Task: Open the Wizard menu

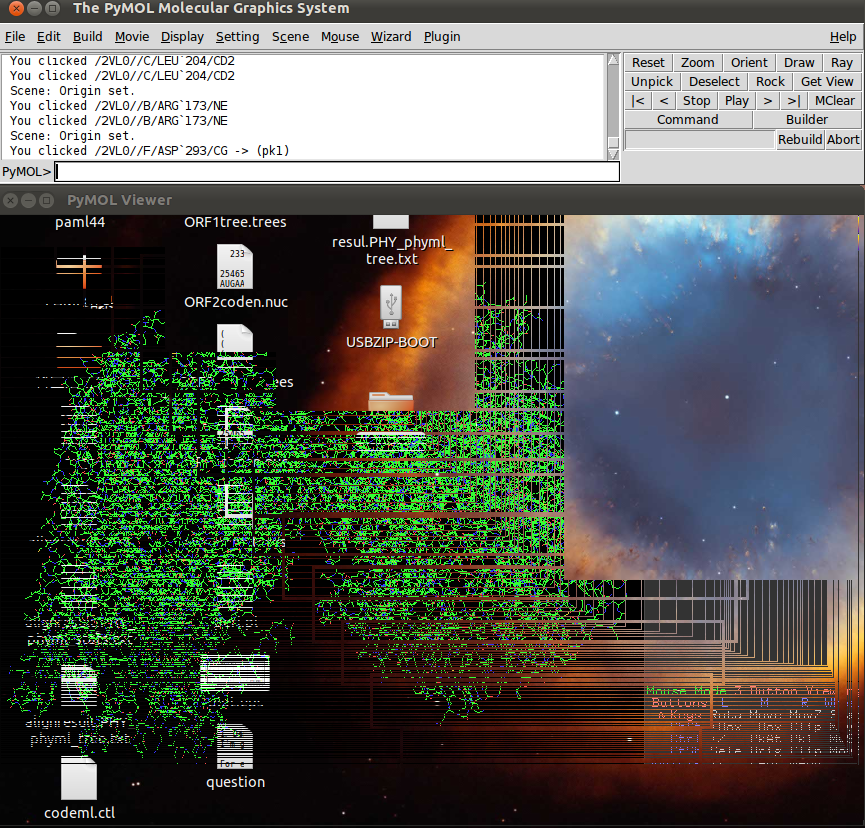Action: [391, 37]
